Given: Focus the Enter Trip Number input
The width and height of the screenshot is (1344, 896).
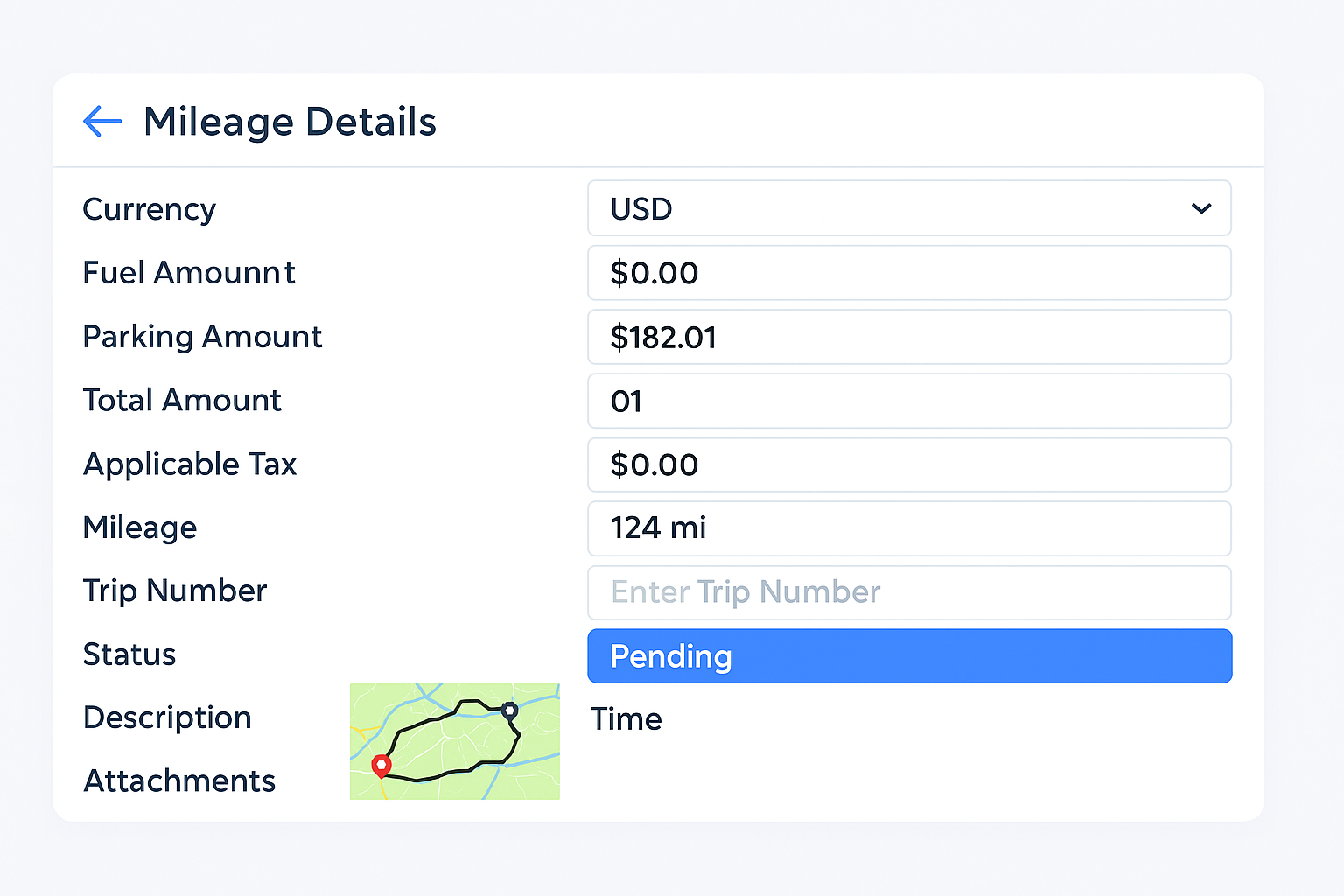Looking at the screenshot, I should [909, 592].
